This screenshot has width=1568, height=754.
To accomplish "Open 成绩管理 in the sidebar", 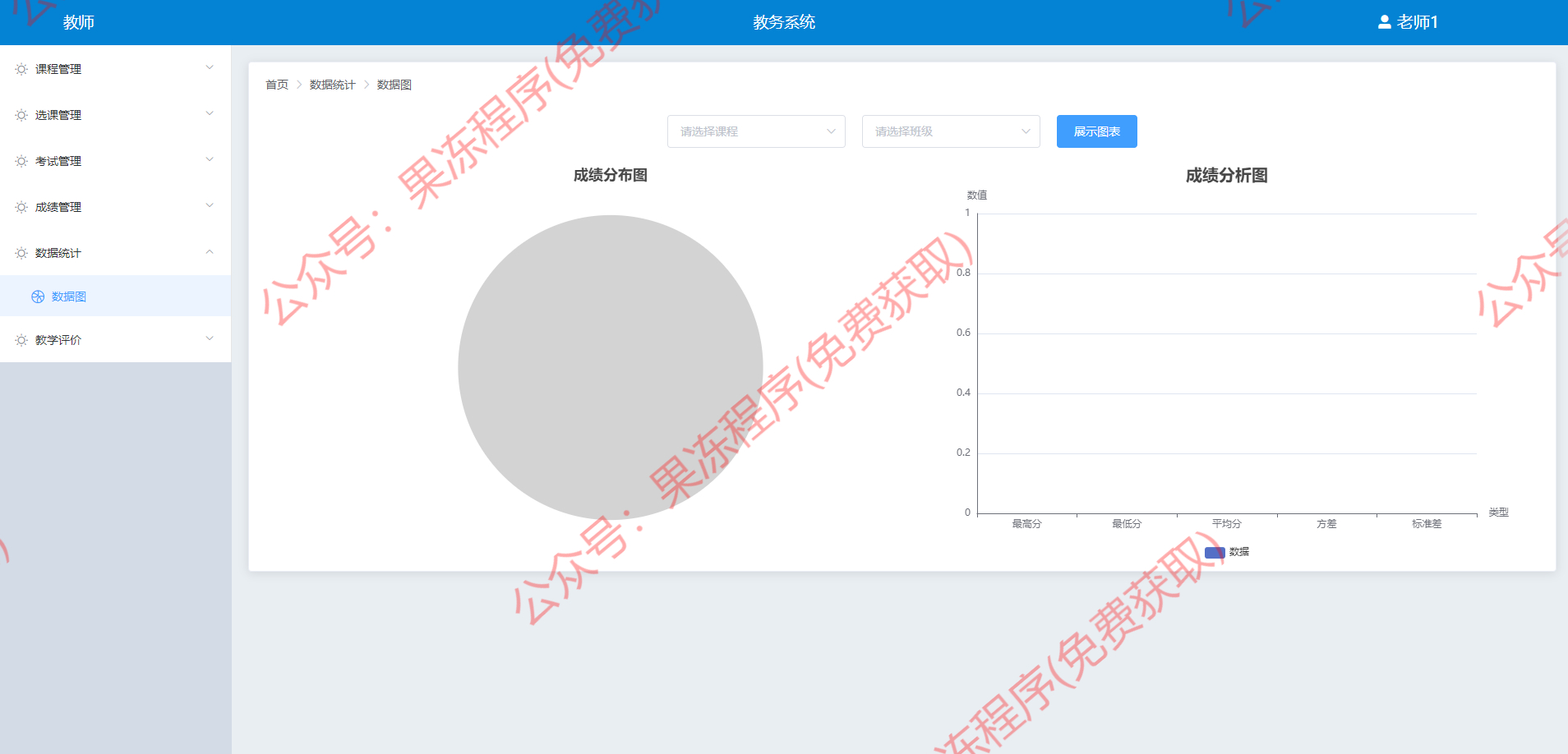I will (115, 207).
